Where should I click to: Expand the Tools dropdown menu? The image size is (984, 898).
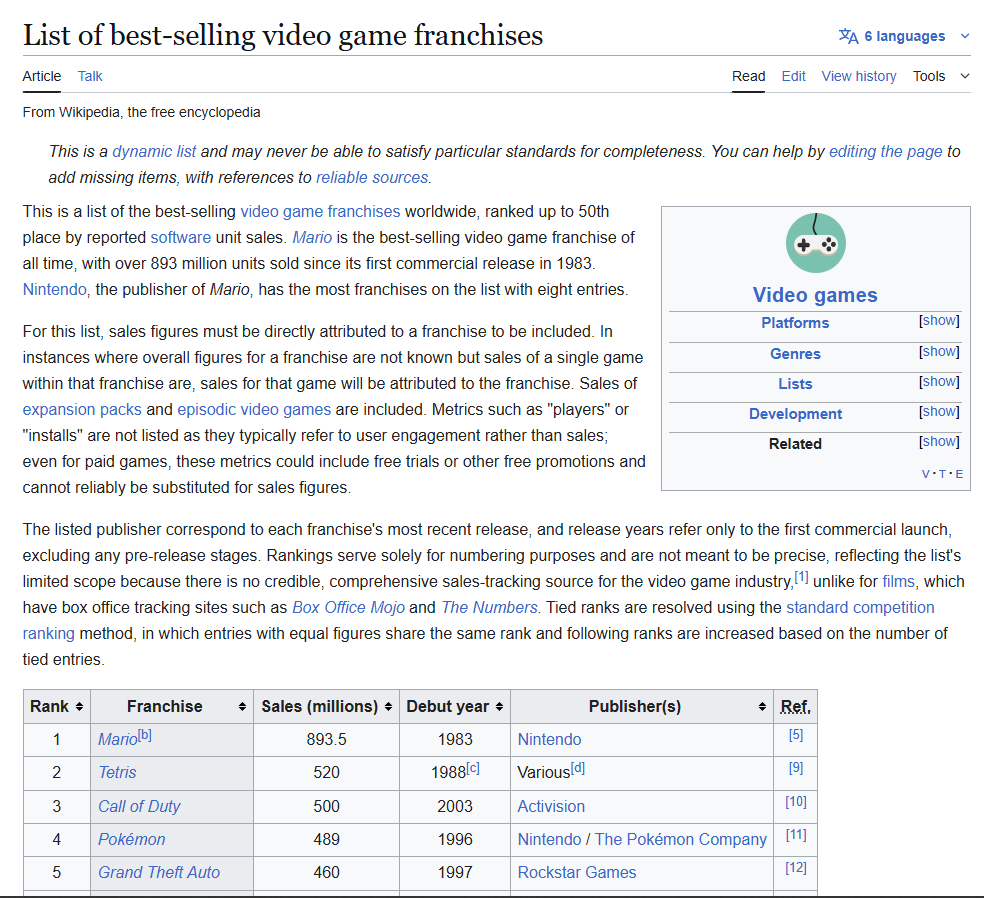click(x=941, y=77)
